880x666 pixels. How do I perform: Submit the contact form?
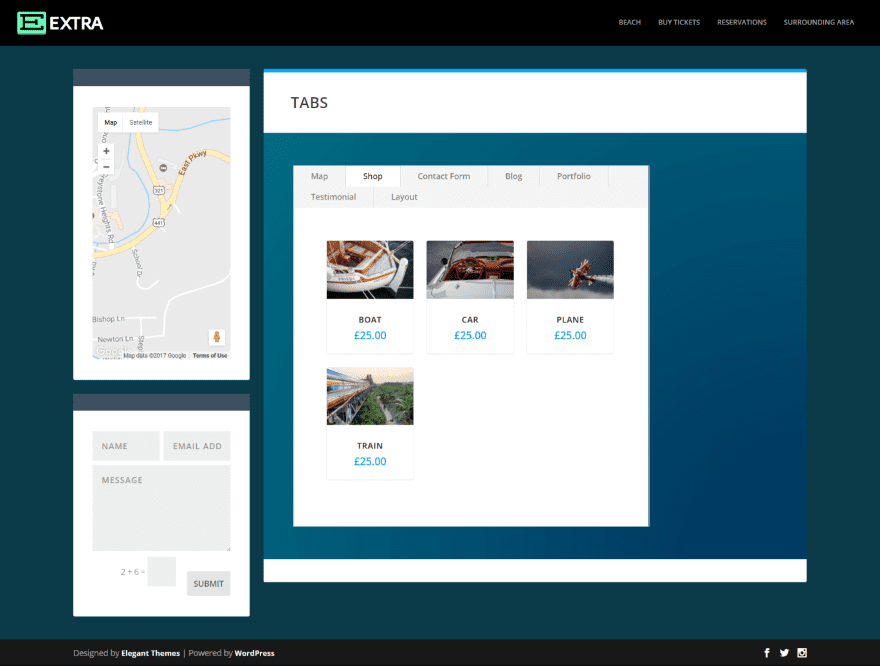[x=208, y=584]
